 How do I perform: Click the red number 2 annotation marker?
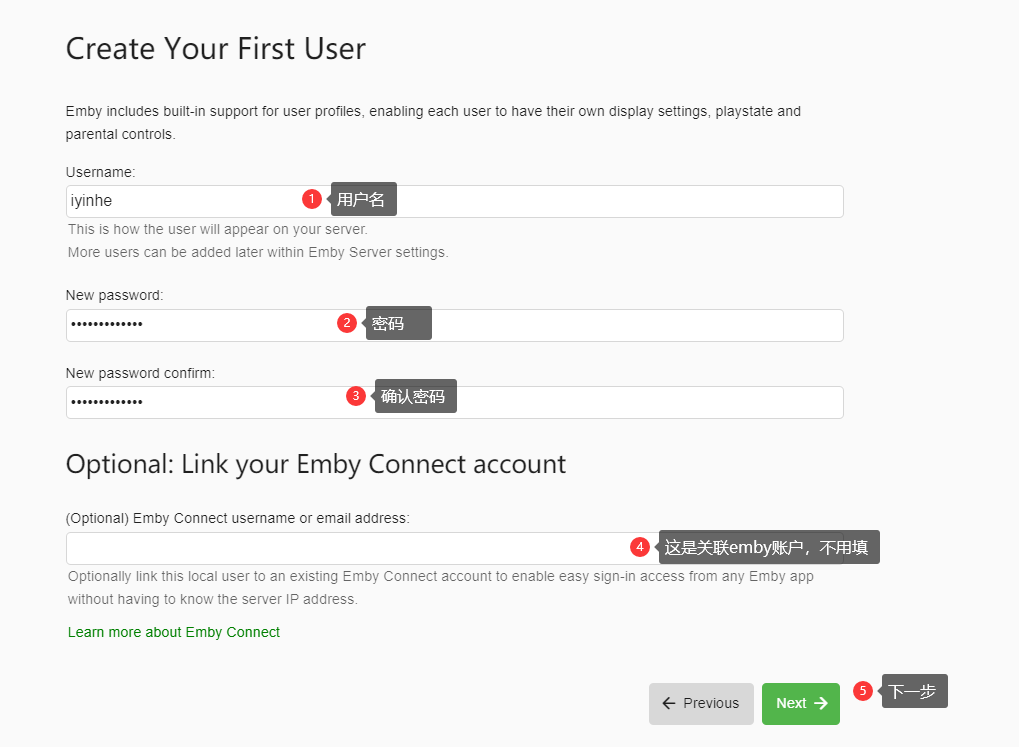point(347,323)
